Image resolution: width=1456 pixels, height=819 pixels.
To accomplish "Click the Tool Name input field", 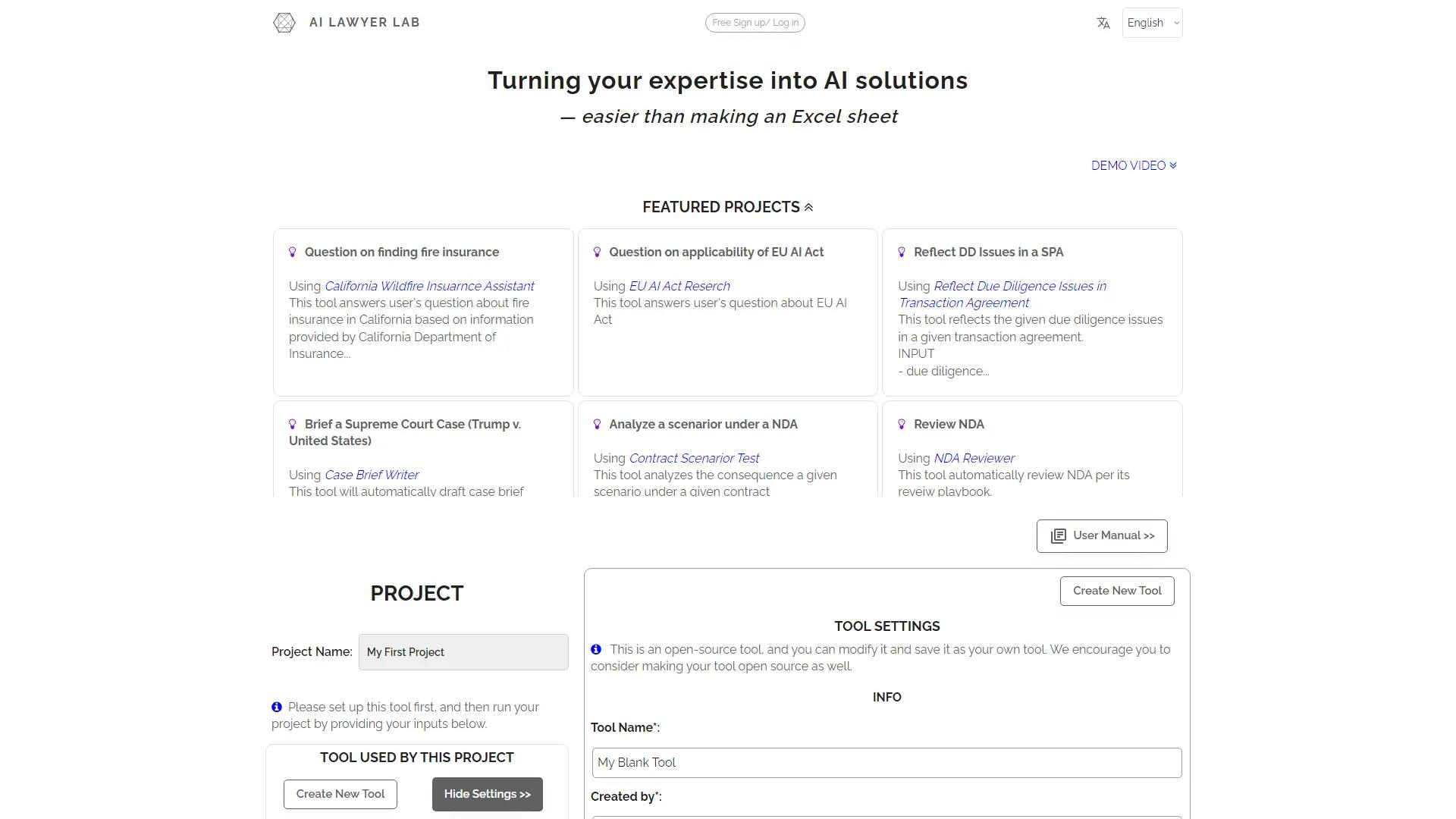I will 886,762.
